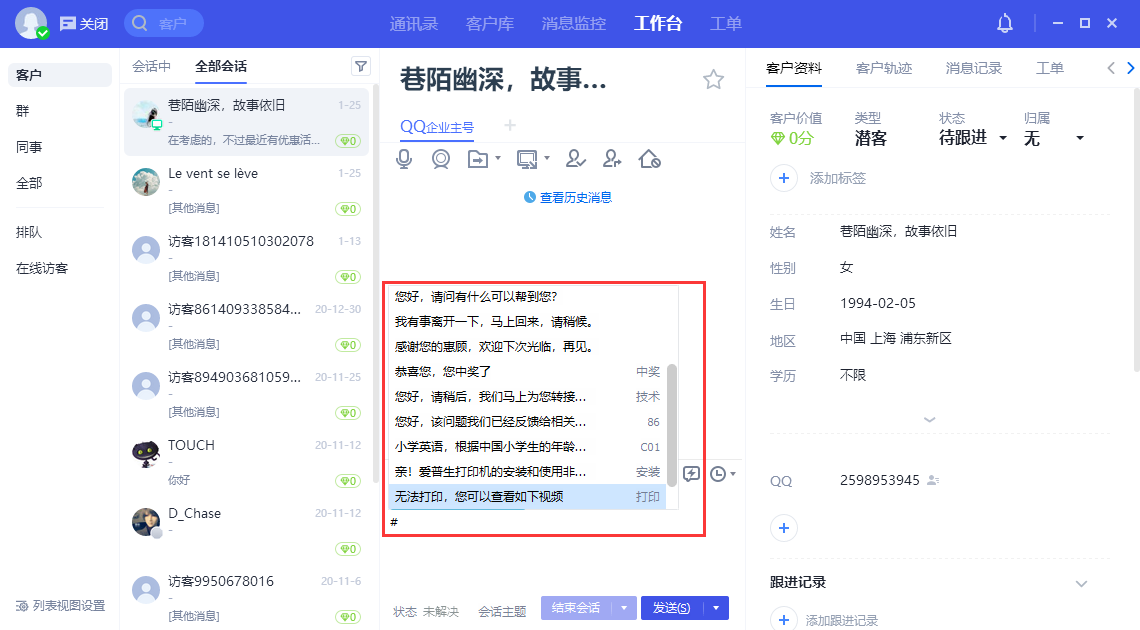Click the quick reply list scrollbar
This screenshot has width=1140, height=630.
click(x=672, y=425)
